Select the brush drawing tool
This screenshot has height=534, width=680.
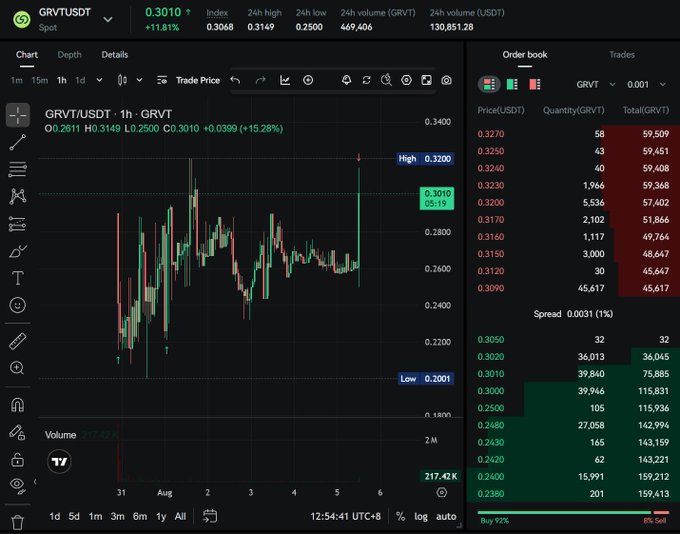pyautogui.click(x=18, y=251)
